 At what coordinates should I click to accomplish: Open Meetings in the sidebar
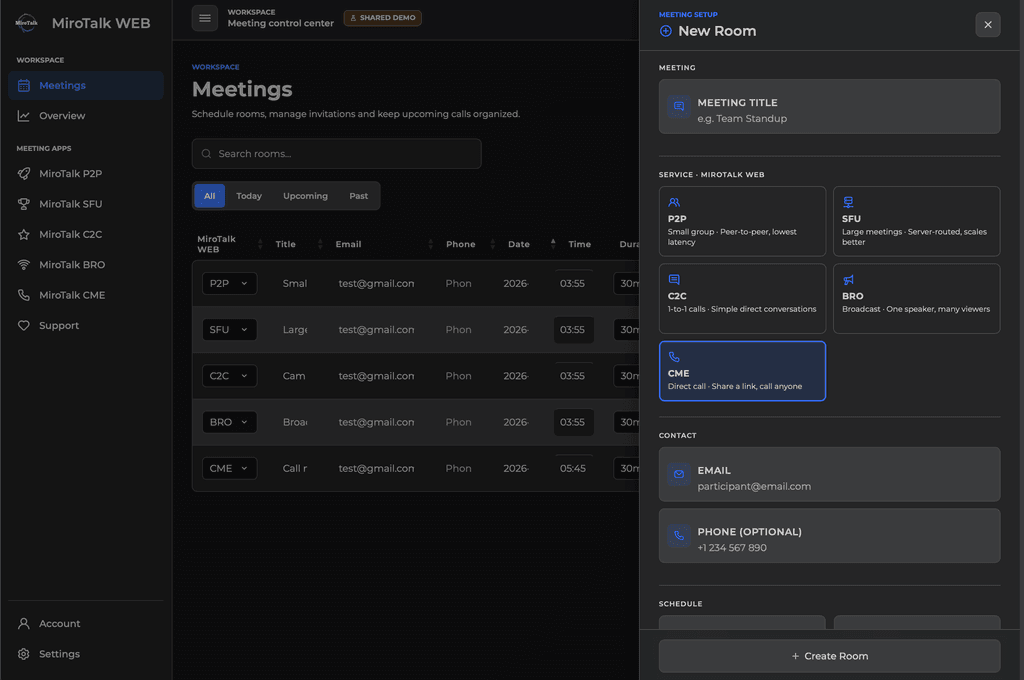tap(86, 86)
